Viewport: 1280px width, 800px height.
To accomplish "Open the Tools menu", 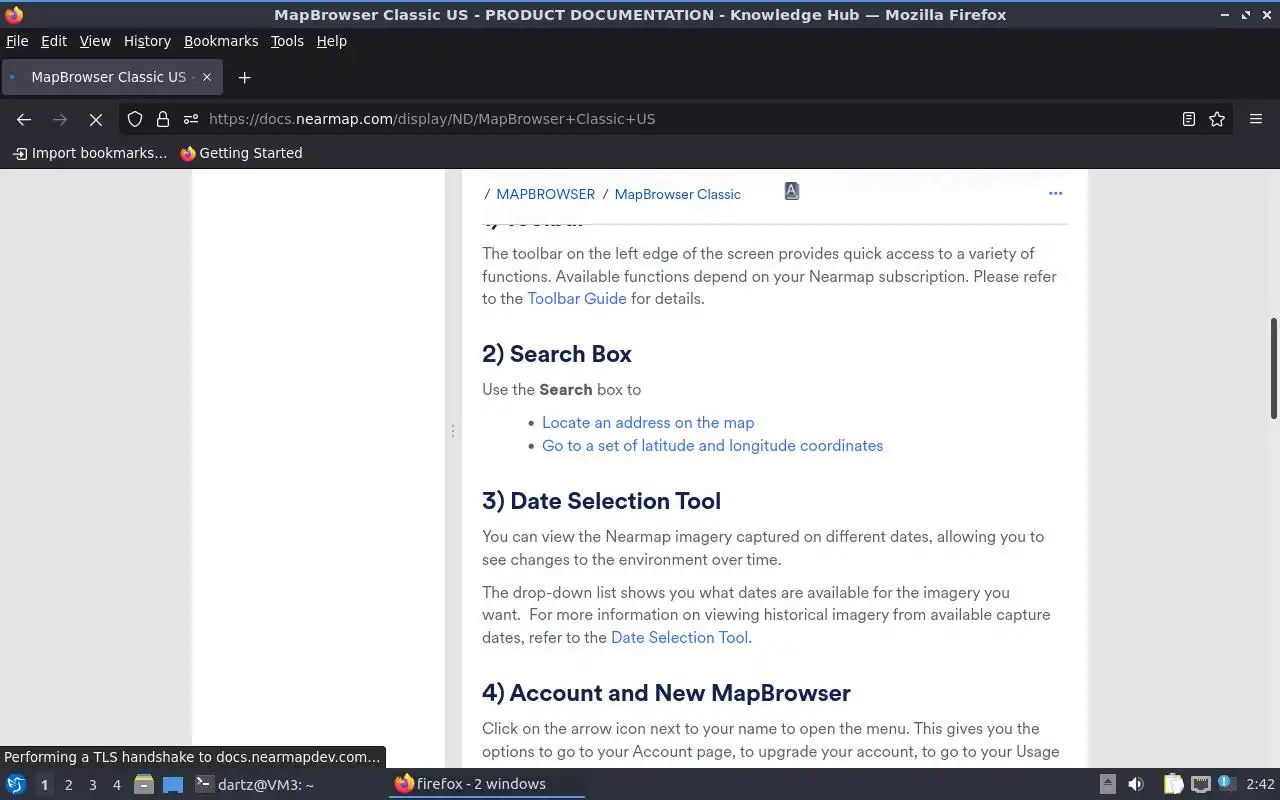I will coord(287,41).
